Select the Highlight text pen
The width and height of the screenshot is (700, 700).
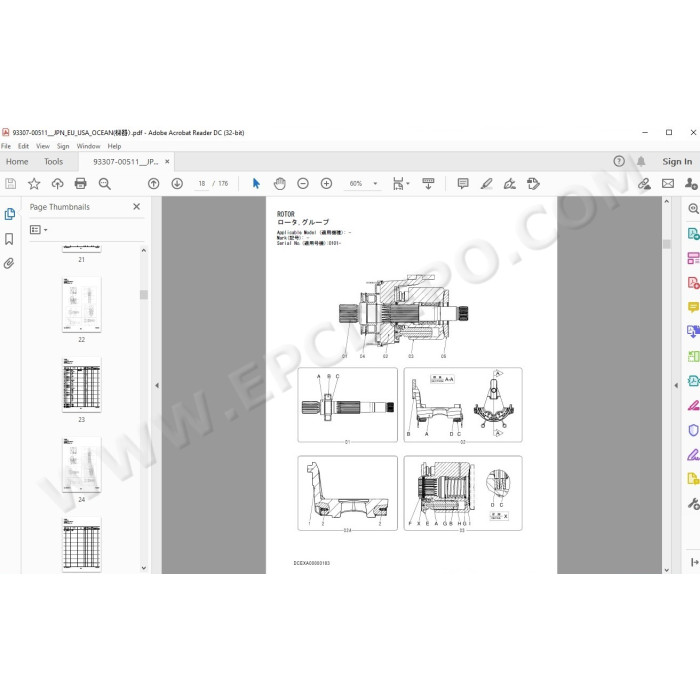pyautogui.click(x=486, y=183)
